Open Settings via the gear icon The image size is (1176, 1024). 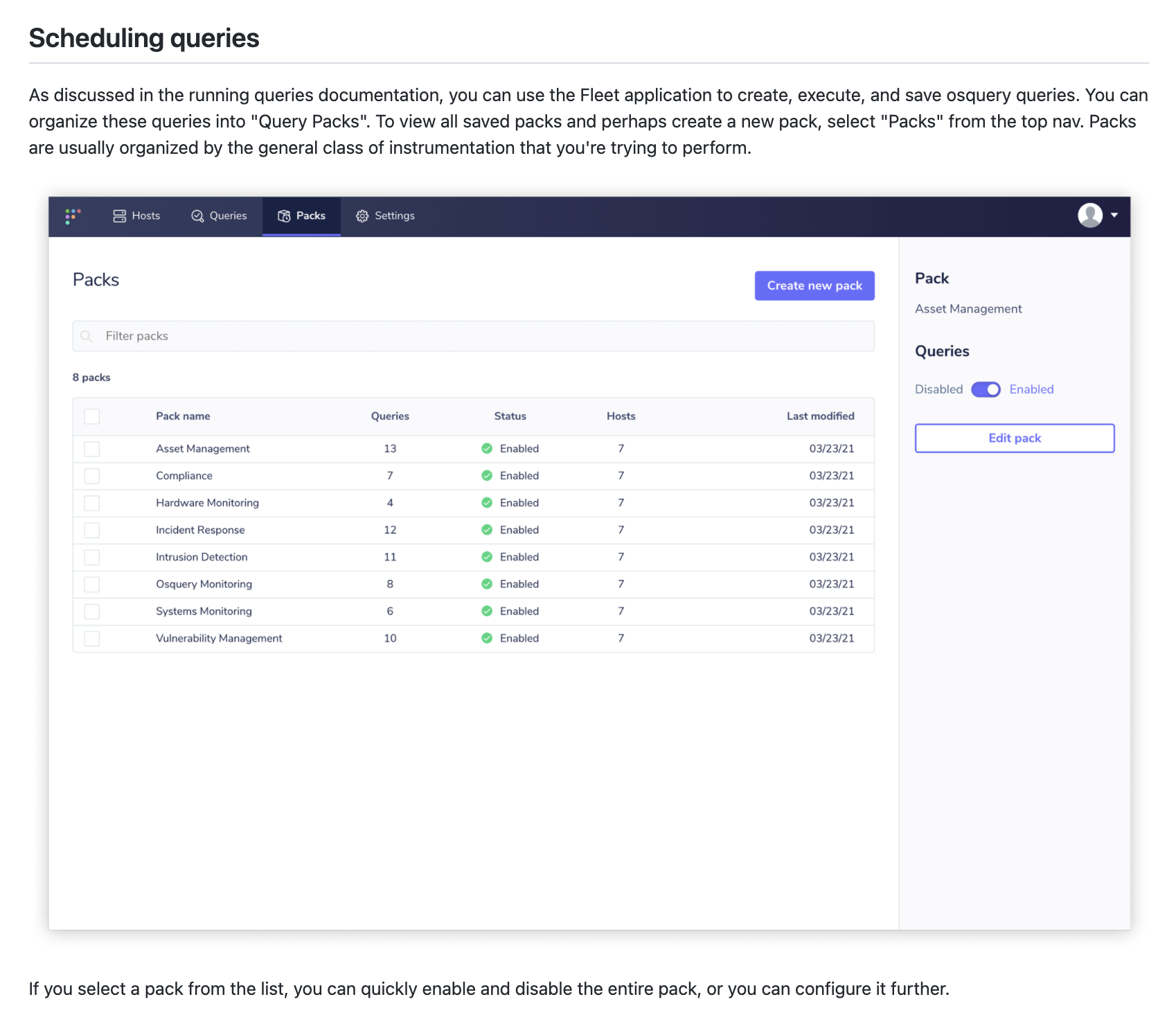click(362, 215)
